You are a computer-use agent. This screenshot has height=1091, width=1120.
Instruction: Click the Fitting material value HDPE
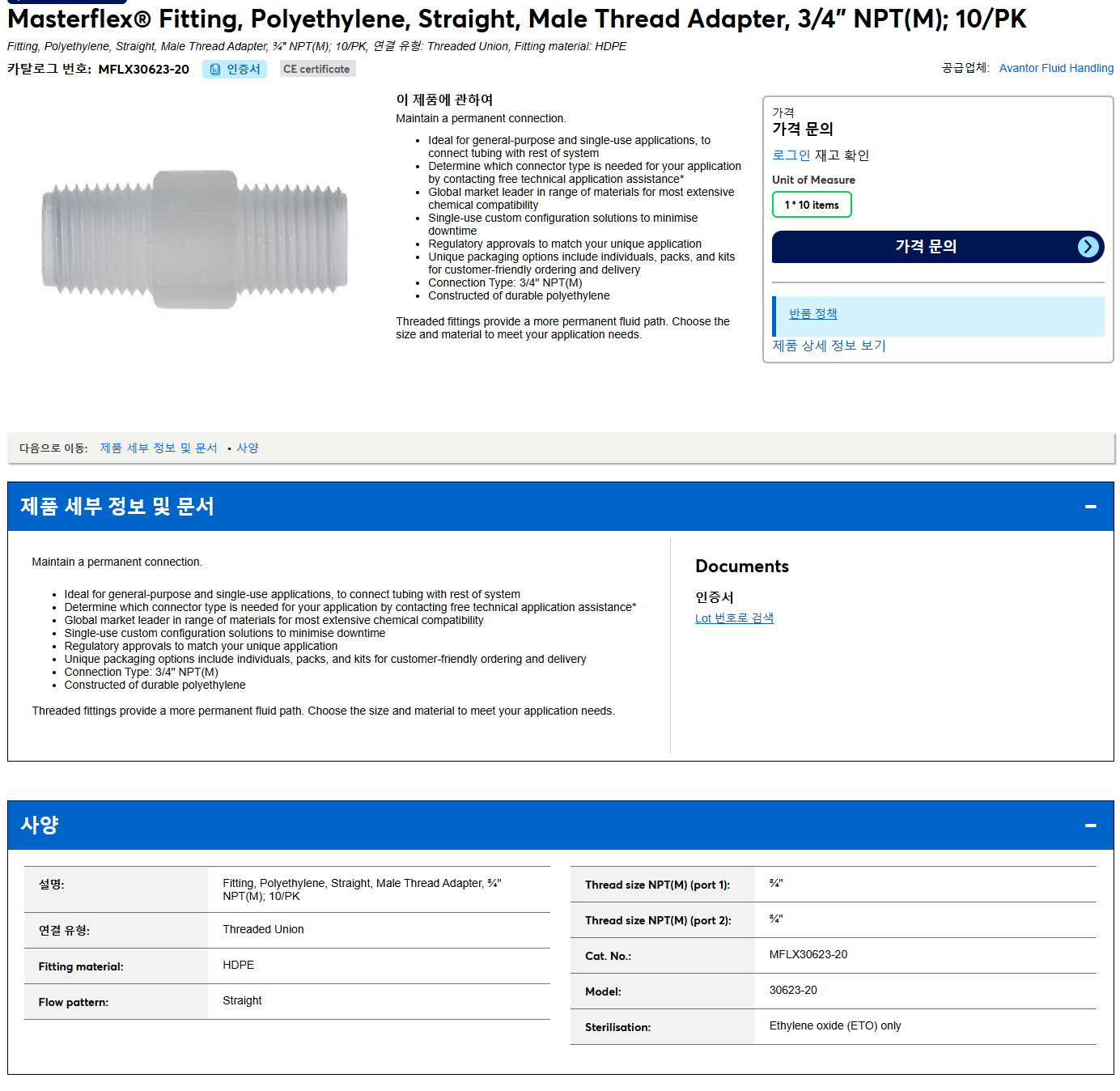click(239, 965)
